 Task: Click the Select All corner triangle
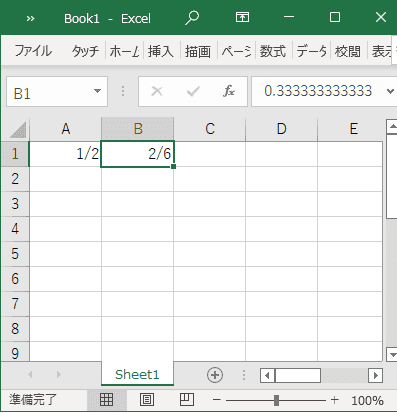pyautogui.click(x=18, y=129)
